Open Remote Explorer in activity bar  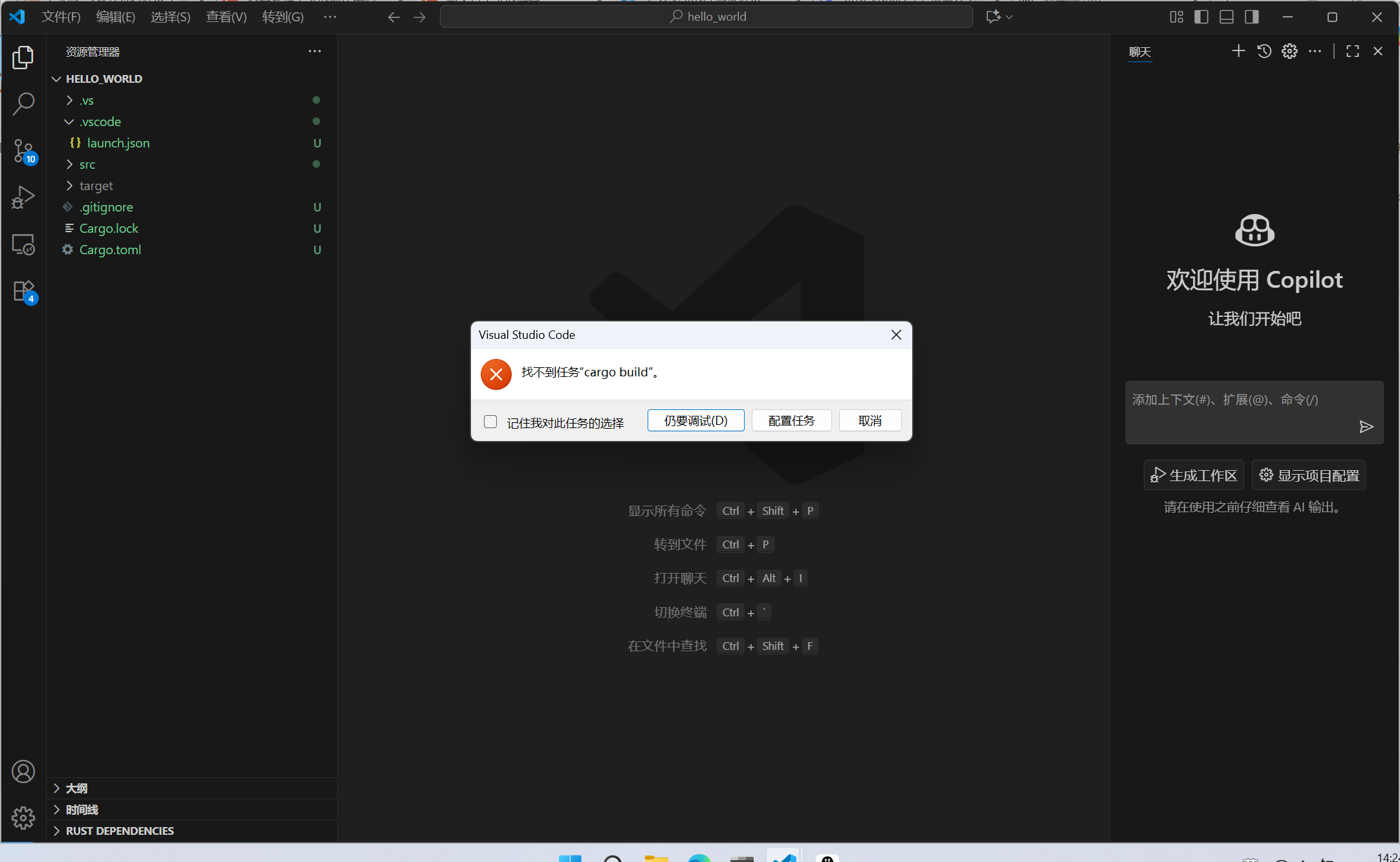coord(23,244)
